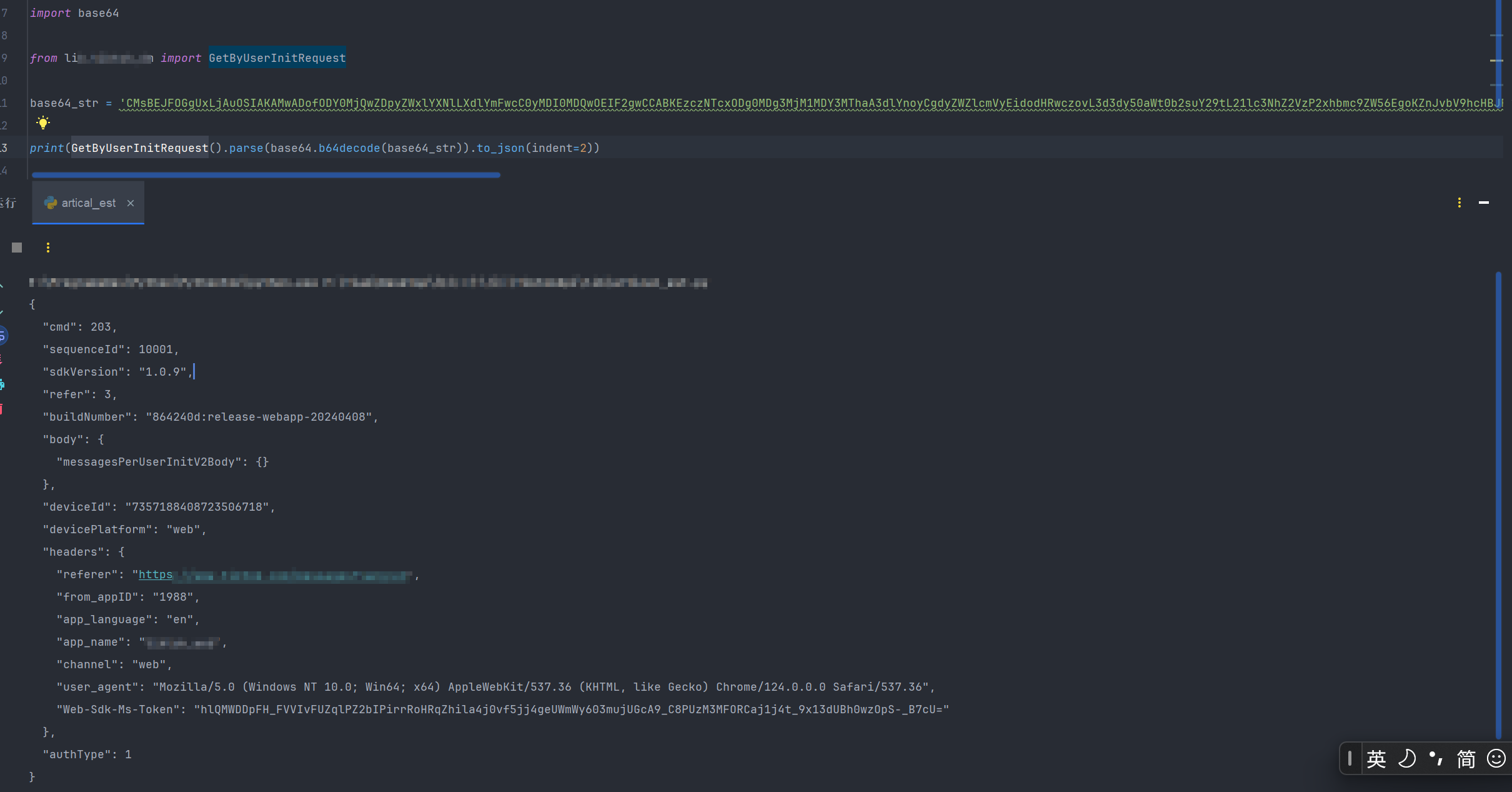Click the "devicePlatform": "web" line
The height and width of the screenshot is (792, 1512).
pos(124,529)
